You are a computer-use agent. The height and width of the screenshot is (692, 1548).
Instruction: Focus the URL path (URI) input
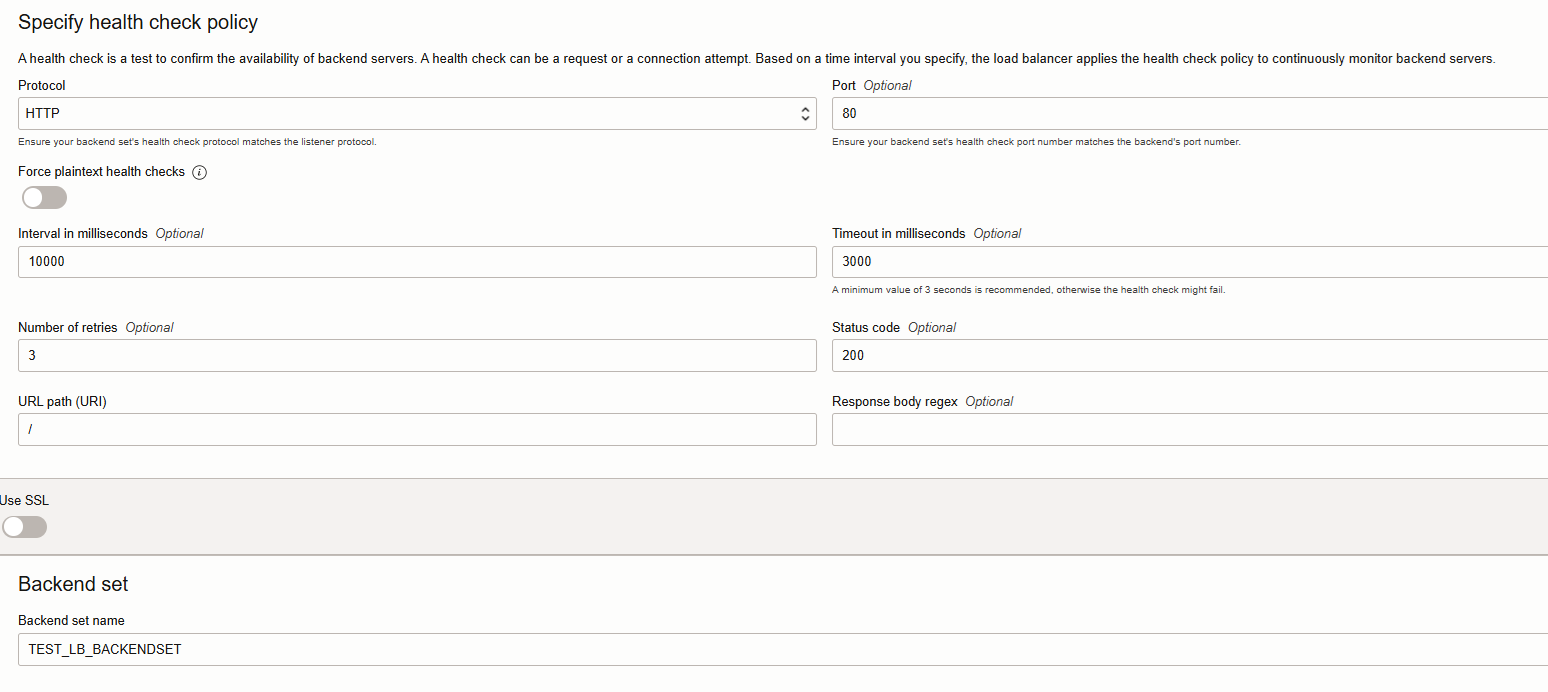417,430
